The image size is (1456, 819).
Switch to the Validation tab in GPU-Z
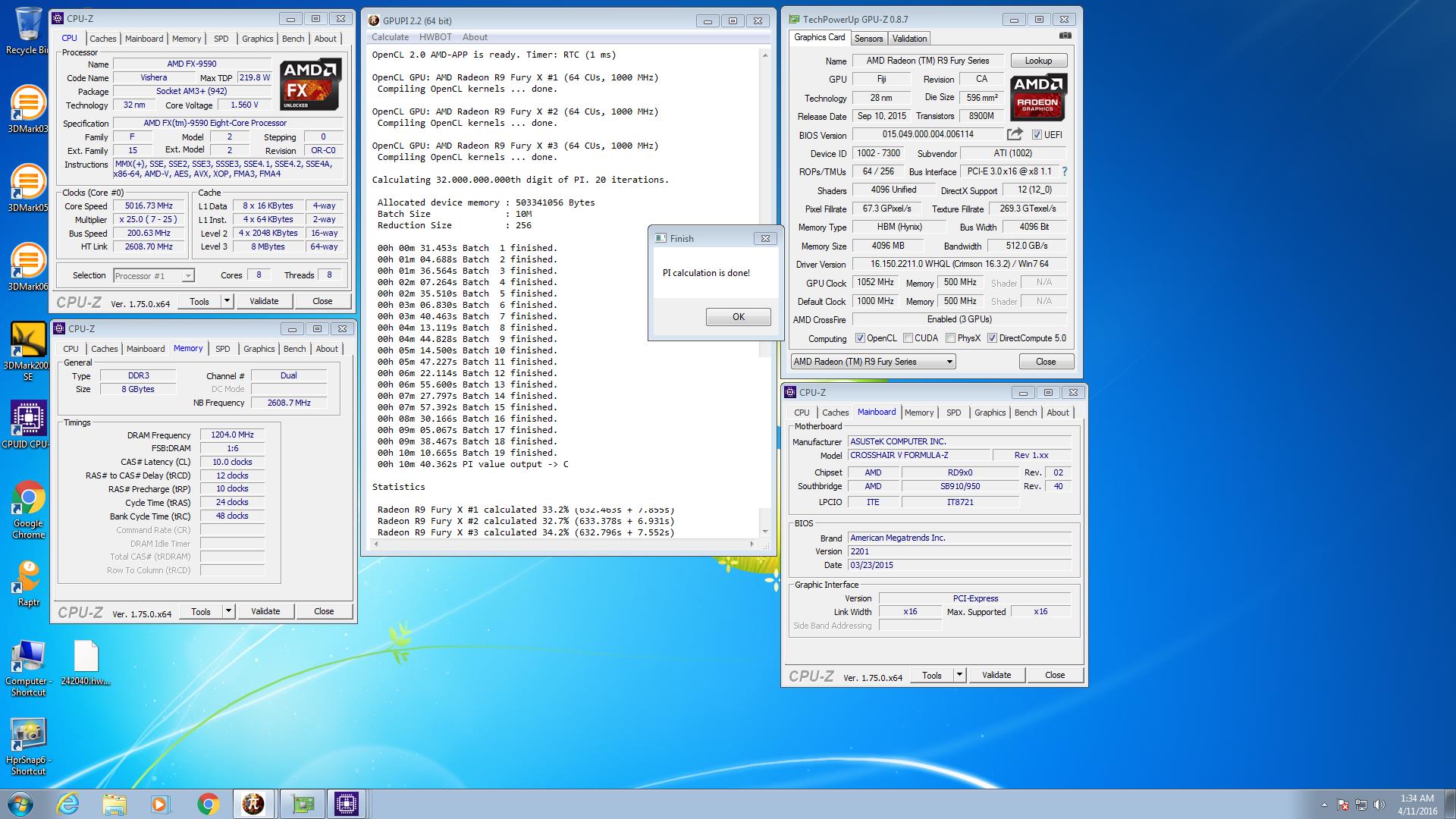click(x=909, y=39)
